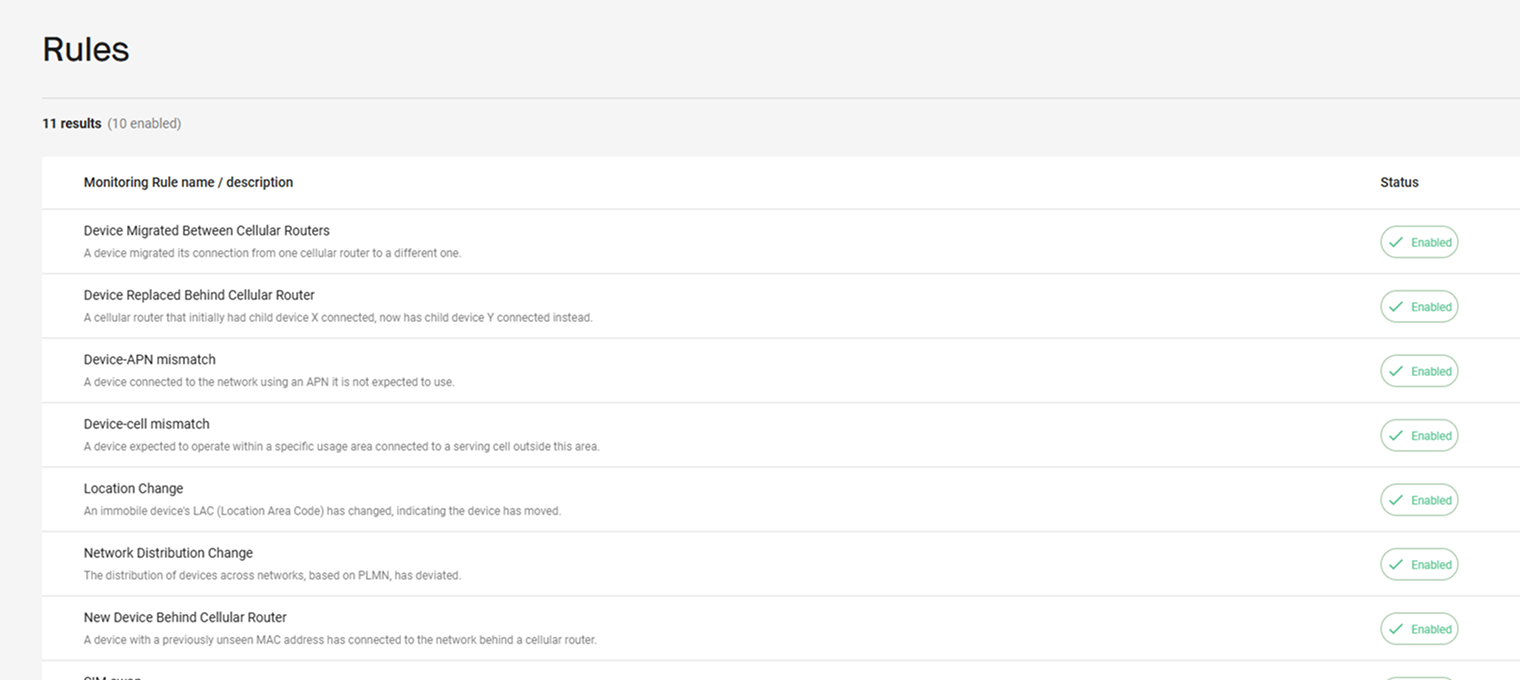The height and width of the screenshot is (680, 1520).
Task: Open the New Device Behind Cellular Router rule
Action: (x=185, y=618)
